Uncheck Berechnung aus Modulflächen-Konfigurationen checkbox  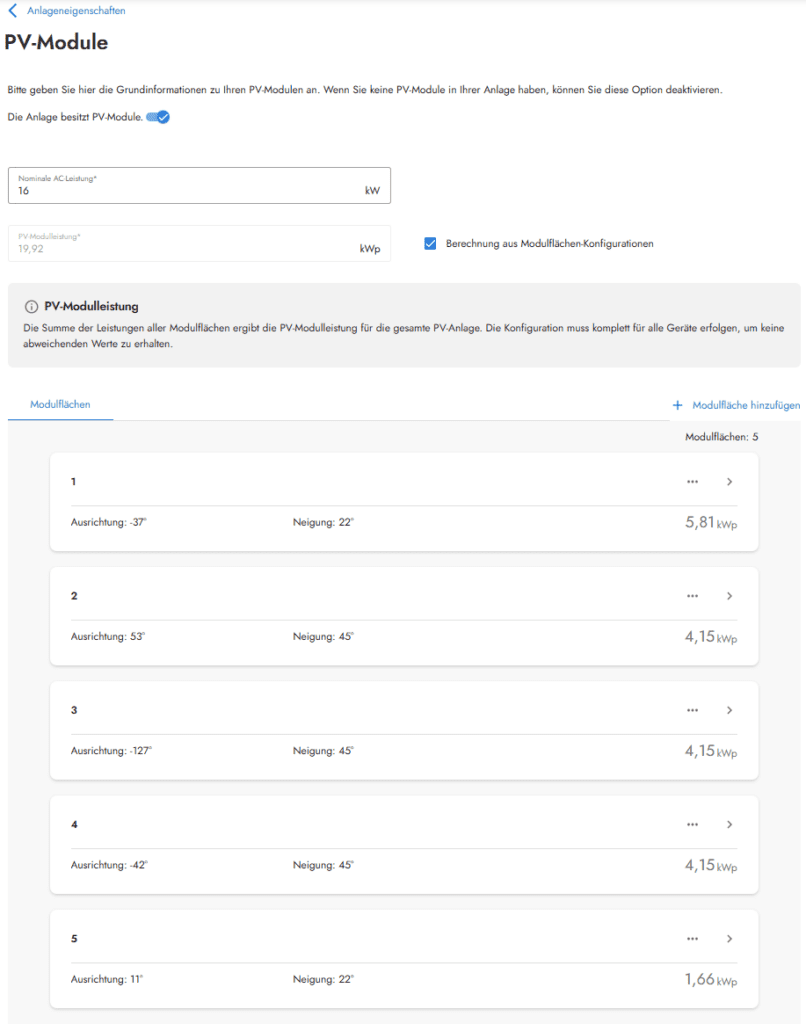[x=430, y=243]
